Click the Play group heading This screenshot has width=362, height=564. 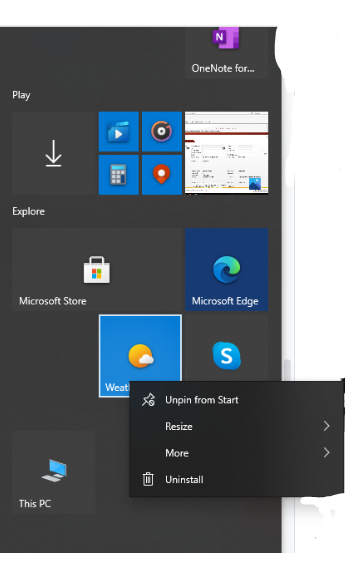(x=21, y=95)
